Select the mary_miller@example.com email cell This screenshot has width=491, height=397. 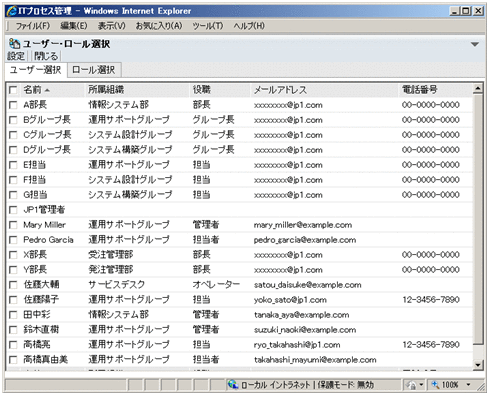303,225
